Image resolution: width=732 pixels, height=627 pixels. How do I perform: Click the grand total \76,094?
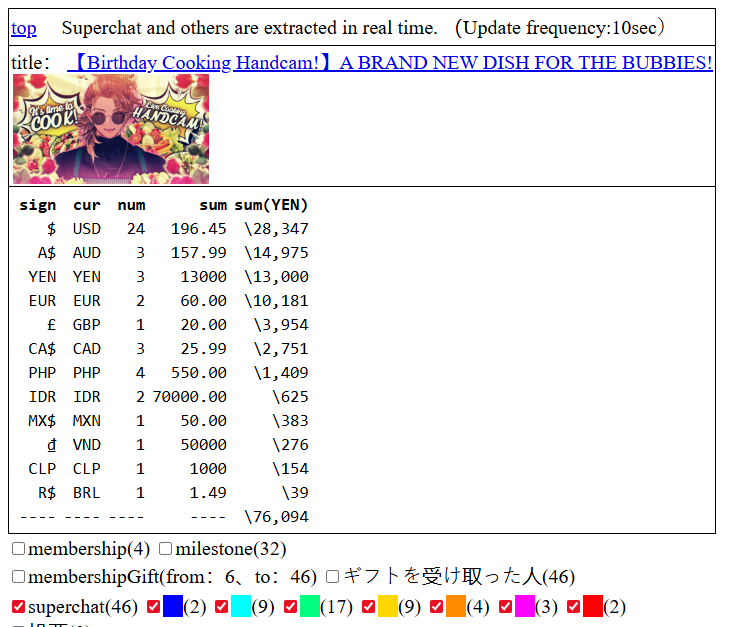click(276, 517)
